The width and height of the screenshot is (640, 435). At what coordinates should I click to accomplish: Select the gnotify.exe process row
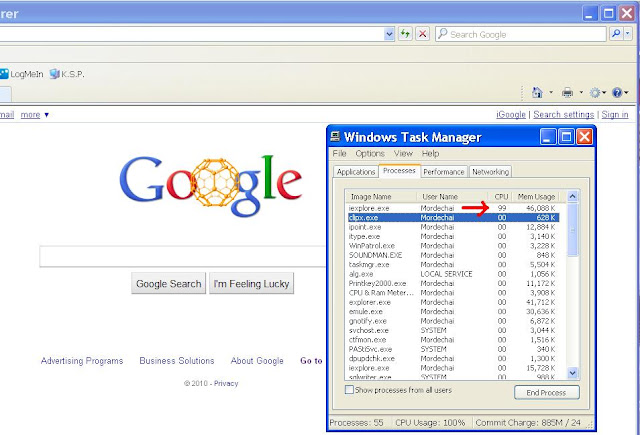453,321
